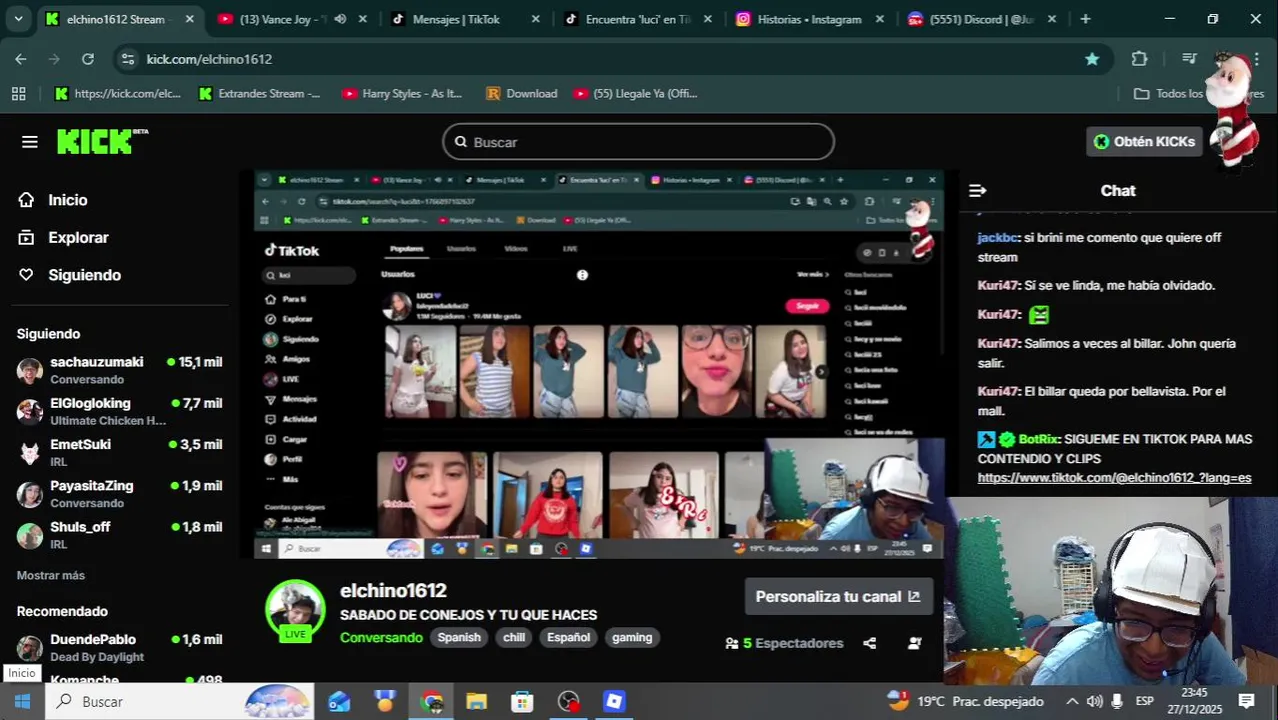Click the viewers icon beside 5 Espectadores
This screenshot has width=1278, height=720.
click(732, 643)
